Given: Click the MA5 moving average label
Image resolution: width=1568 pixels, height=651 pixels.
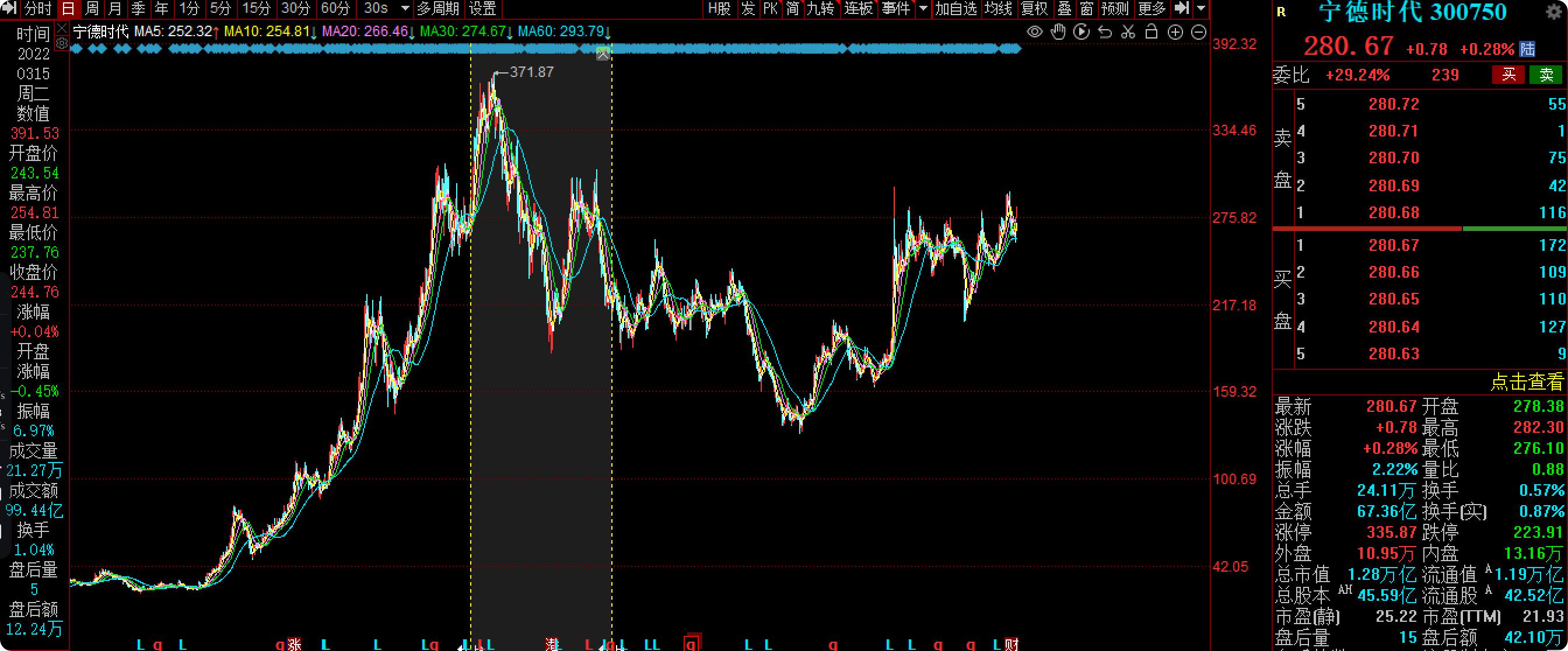Looking at the screenshot, I should [177, 31].
